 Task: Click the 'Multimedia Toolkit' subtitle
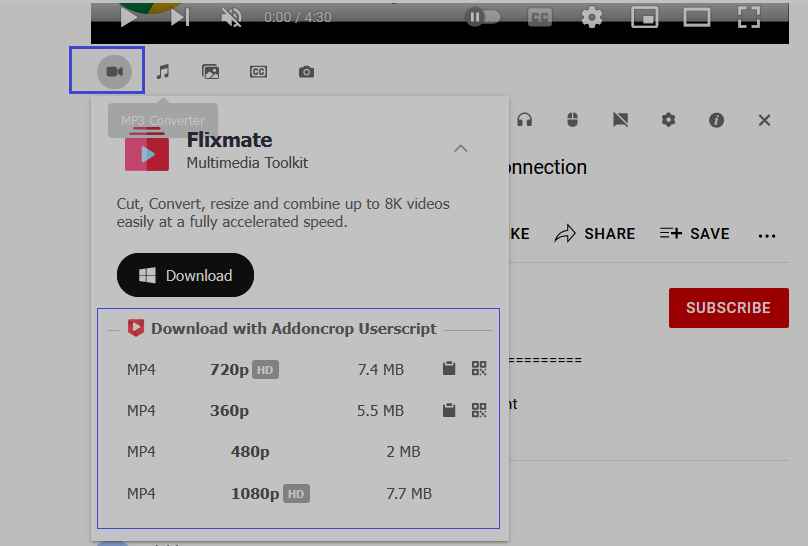click(x=247, y=163)
